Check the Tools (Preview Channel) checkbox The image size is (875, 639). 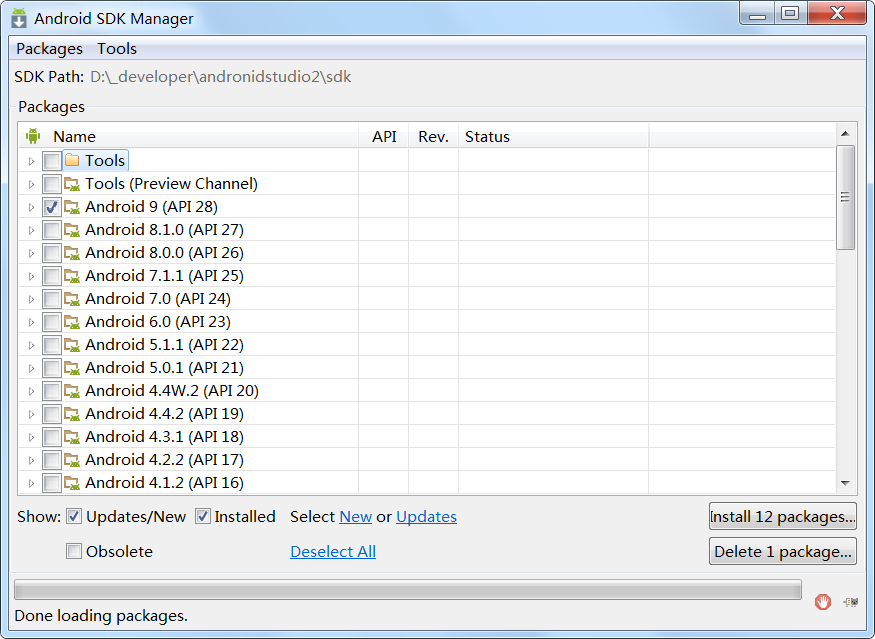[51, 184]
